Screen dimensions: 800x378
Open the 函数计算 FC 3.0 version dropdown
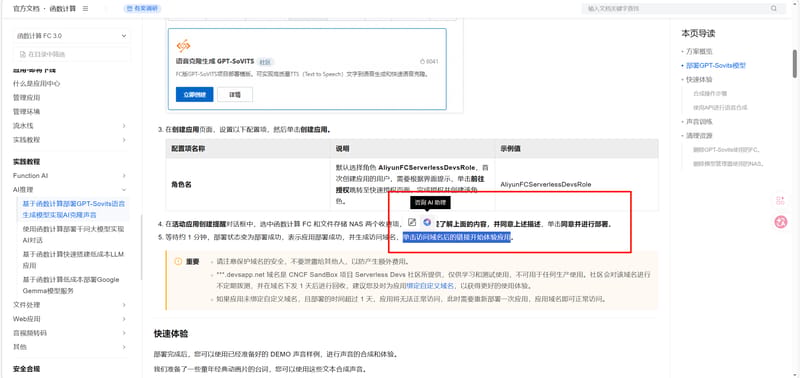pyautogui.click(x=71, y=36)
